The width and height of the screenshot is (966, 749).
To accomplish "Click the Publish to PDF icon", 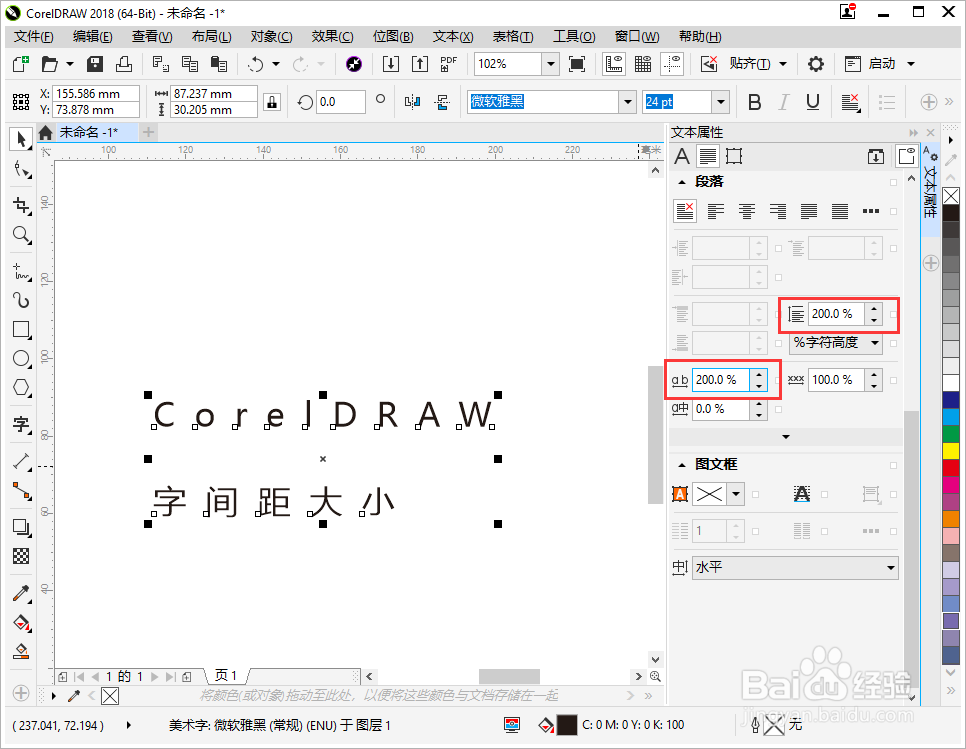I will coord(448,63).
